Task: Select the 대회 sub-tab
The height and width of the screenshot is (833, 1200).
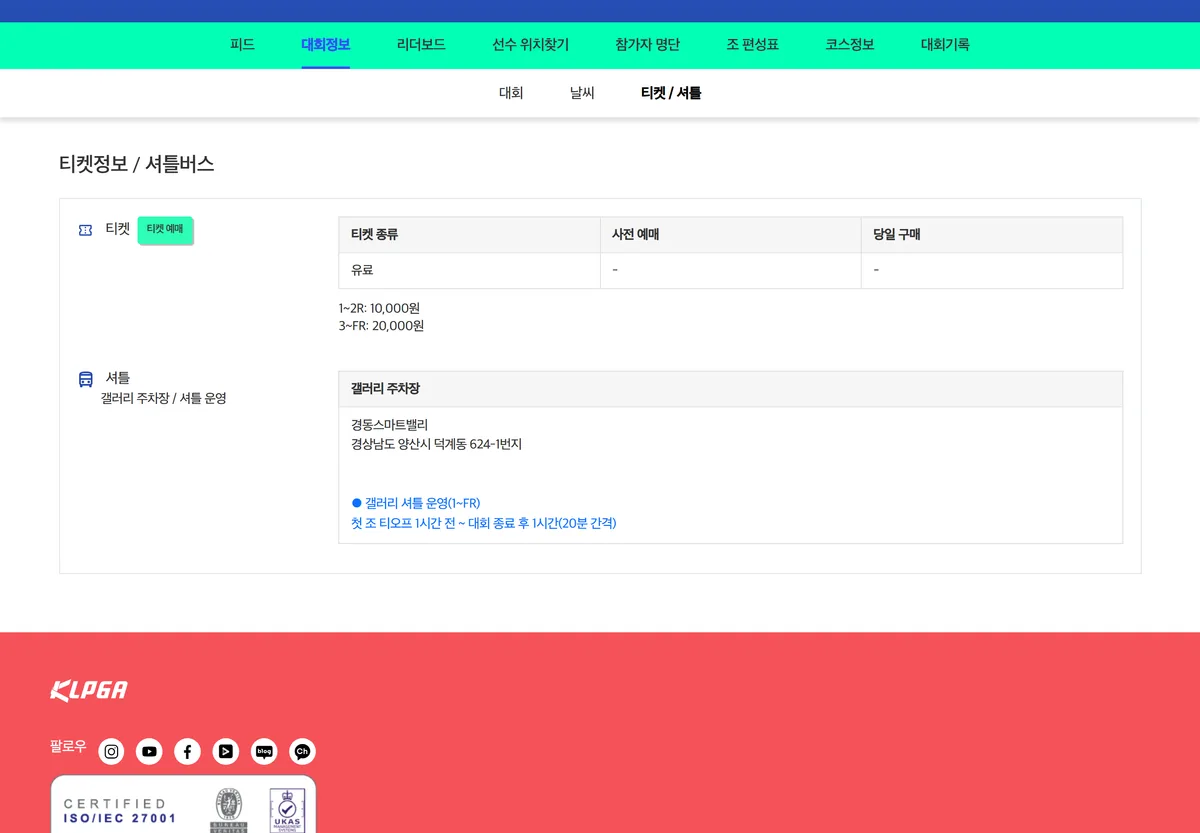Action: coord(511,93)
